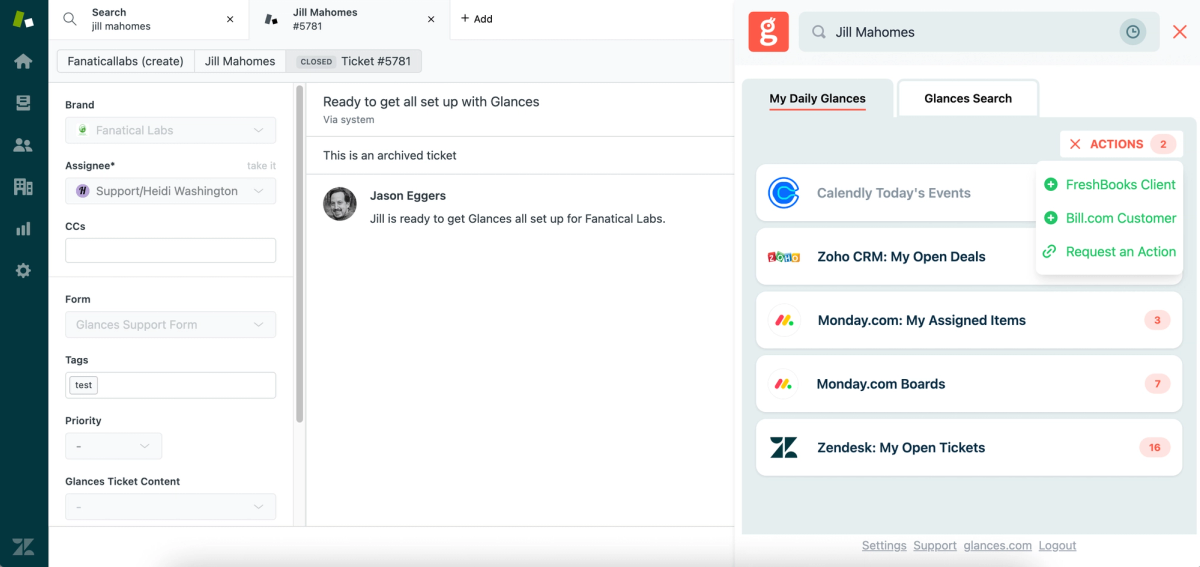This screenshot has width=1200, height=567.
Task: Open the Glances Ticket Content dropdown
Action: point(170,507)
